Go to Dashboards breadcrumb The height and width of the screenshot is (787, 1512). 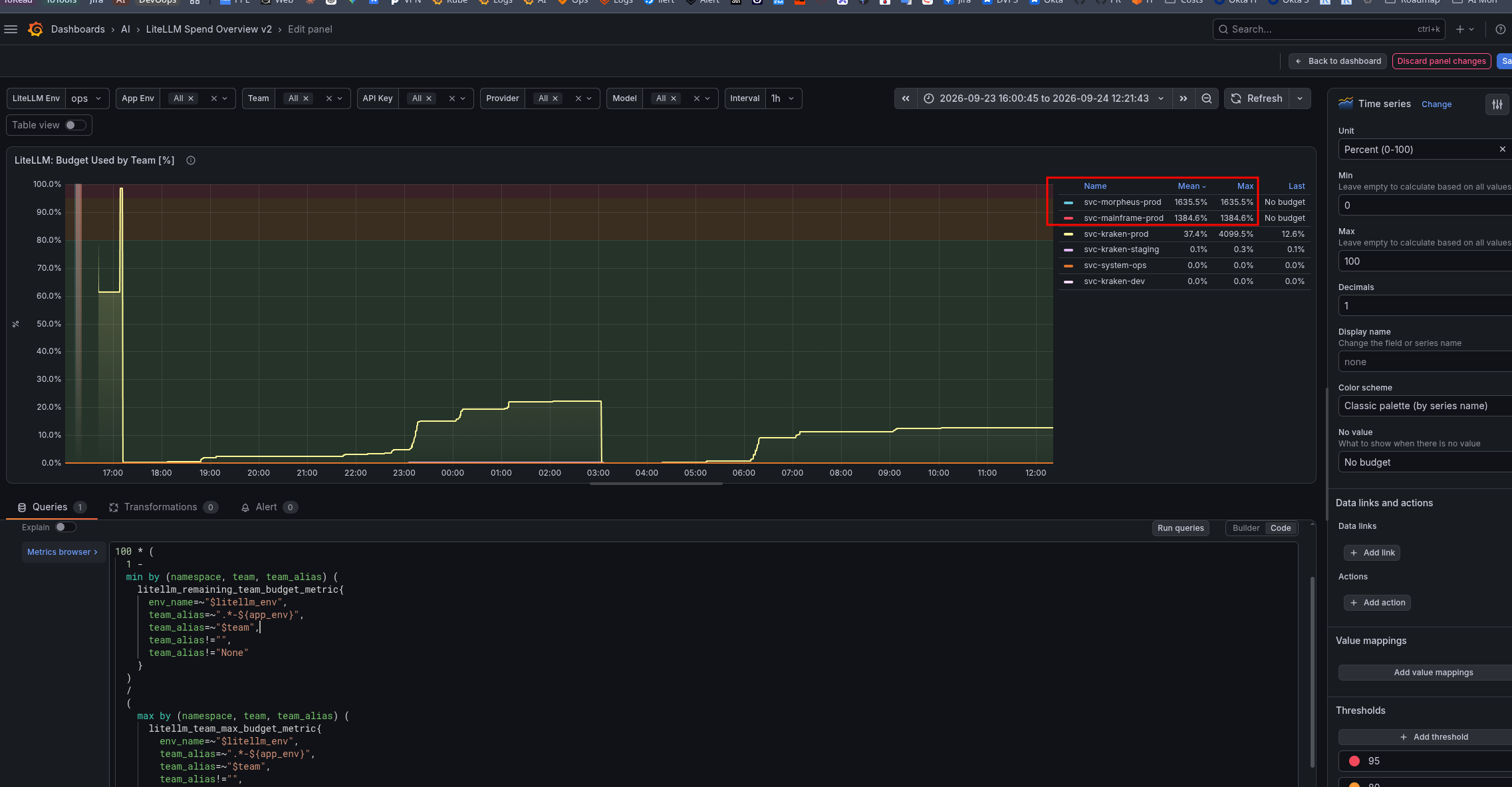click(78, 29)
